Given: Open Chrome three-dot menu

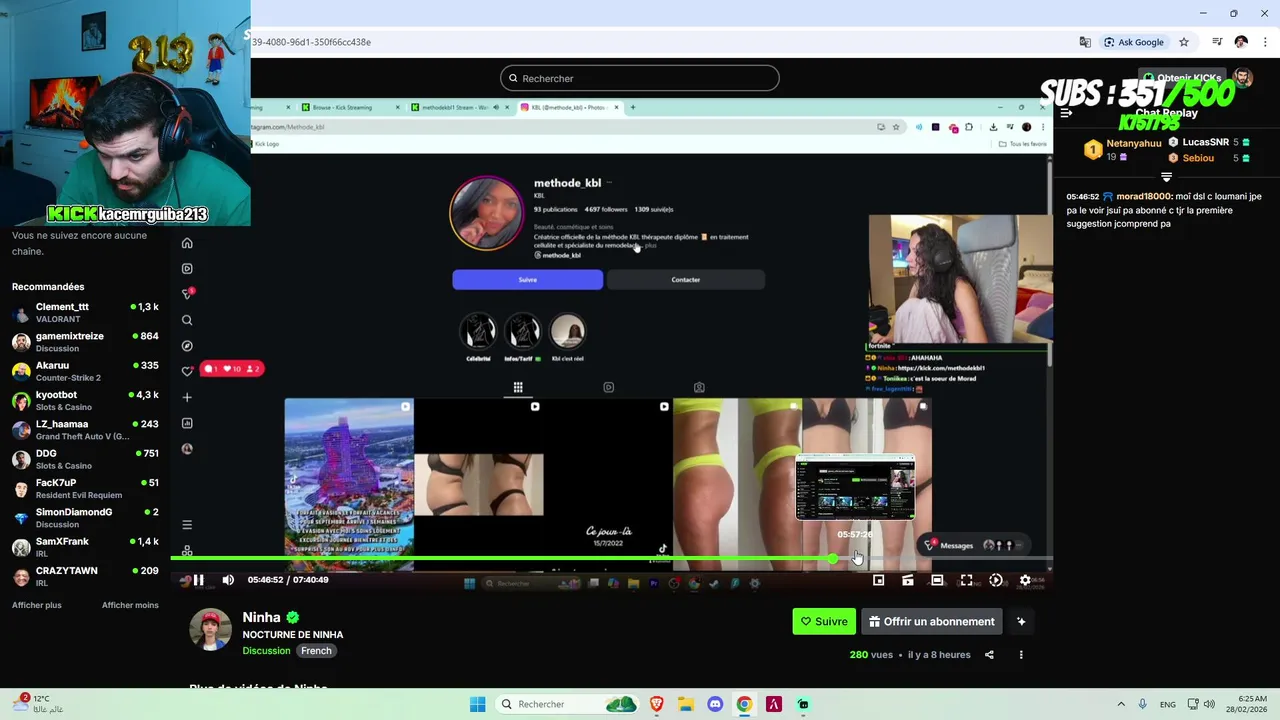Looking at the screenshot, I should click(x=1263, y=42).
